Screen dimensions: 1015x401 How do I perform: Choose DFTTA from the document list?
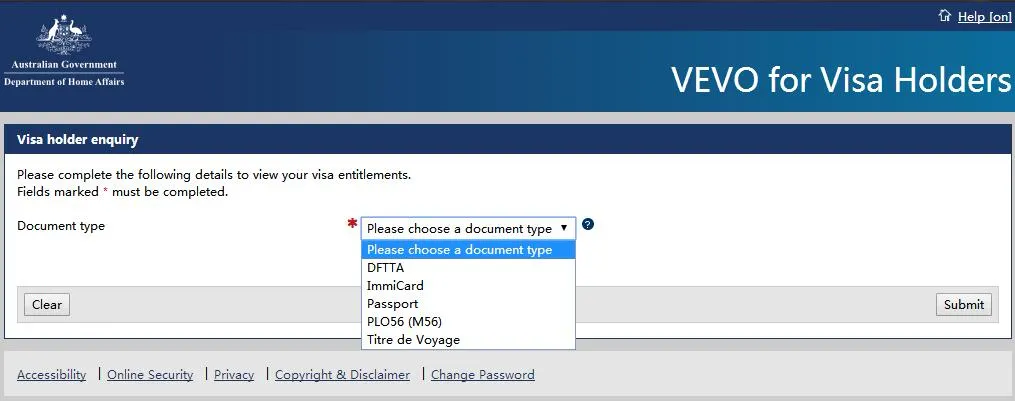[x=386, y=268]
